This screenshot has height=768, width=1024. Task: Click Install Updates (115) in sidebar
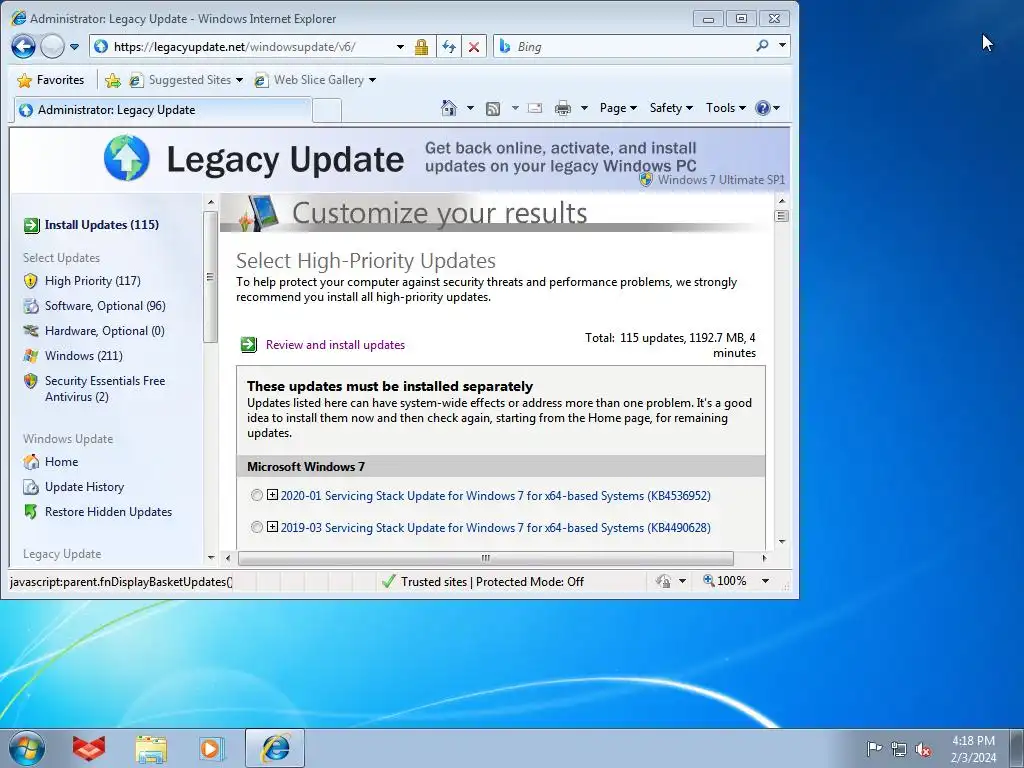click(x=101, y=225)
